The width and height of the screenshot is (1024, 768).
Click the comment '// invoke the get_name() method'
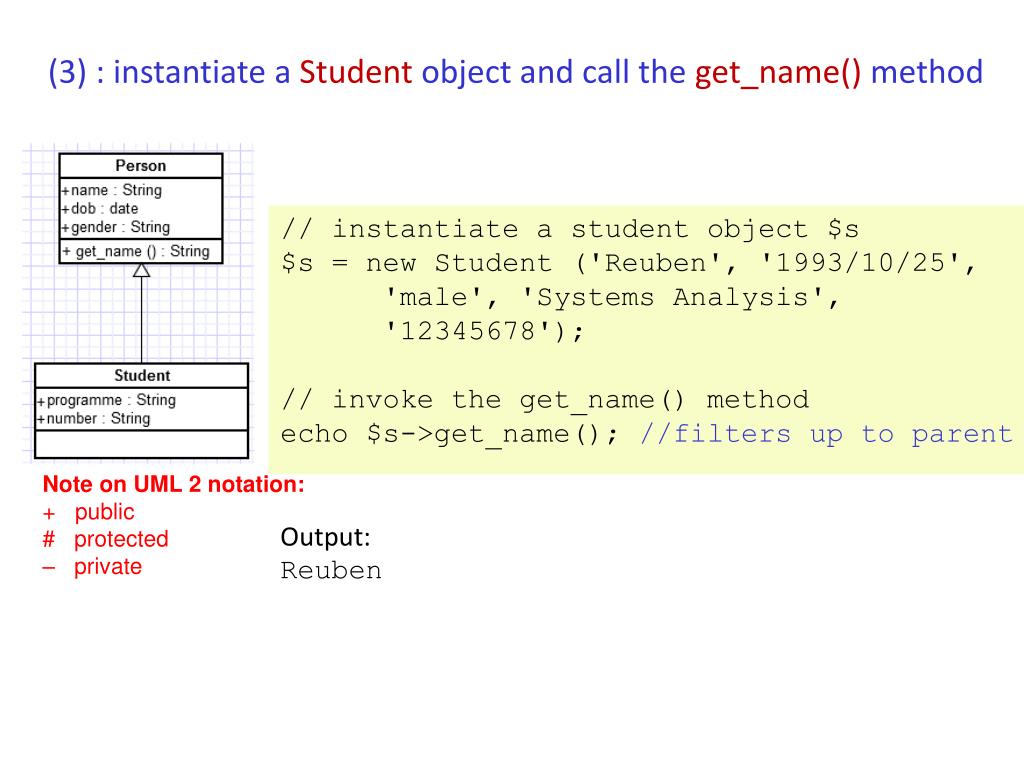(545, 400)
